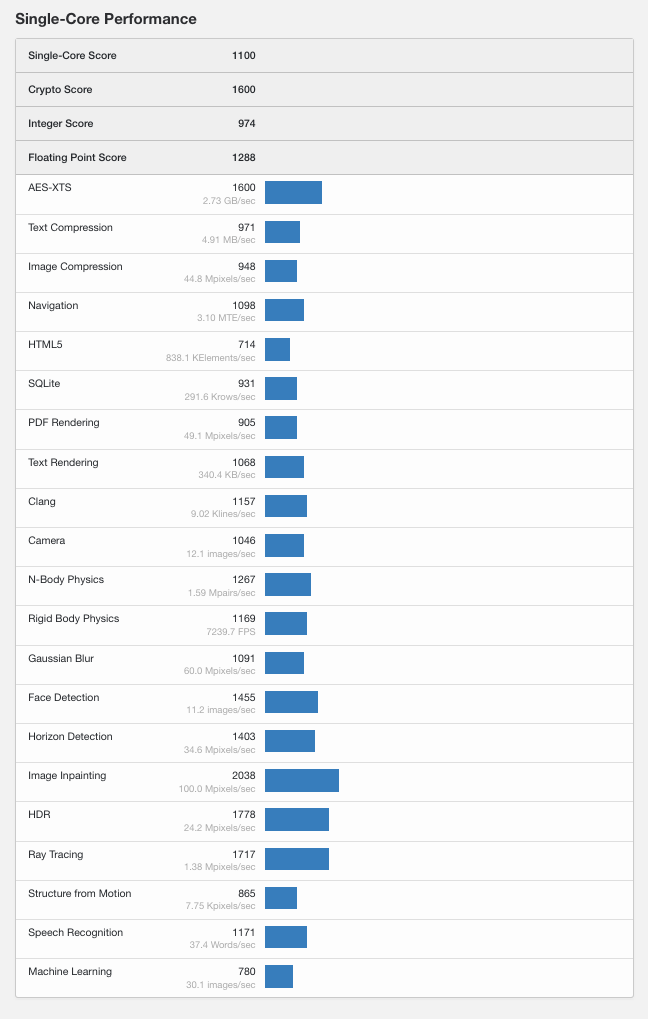Click the PDF Rendering score 905
This screenshot has height=1019, width=648.
[246, 423]
